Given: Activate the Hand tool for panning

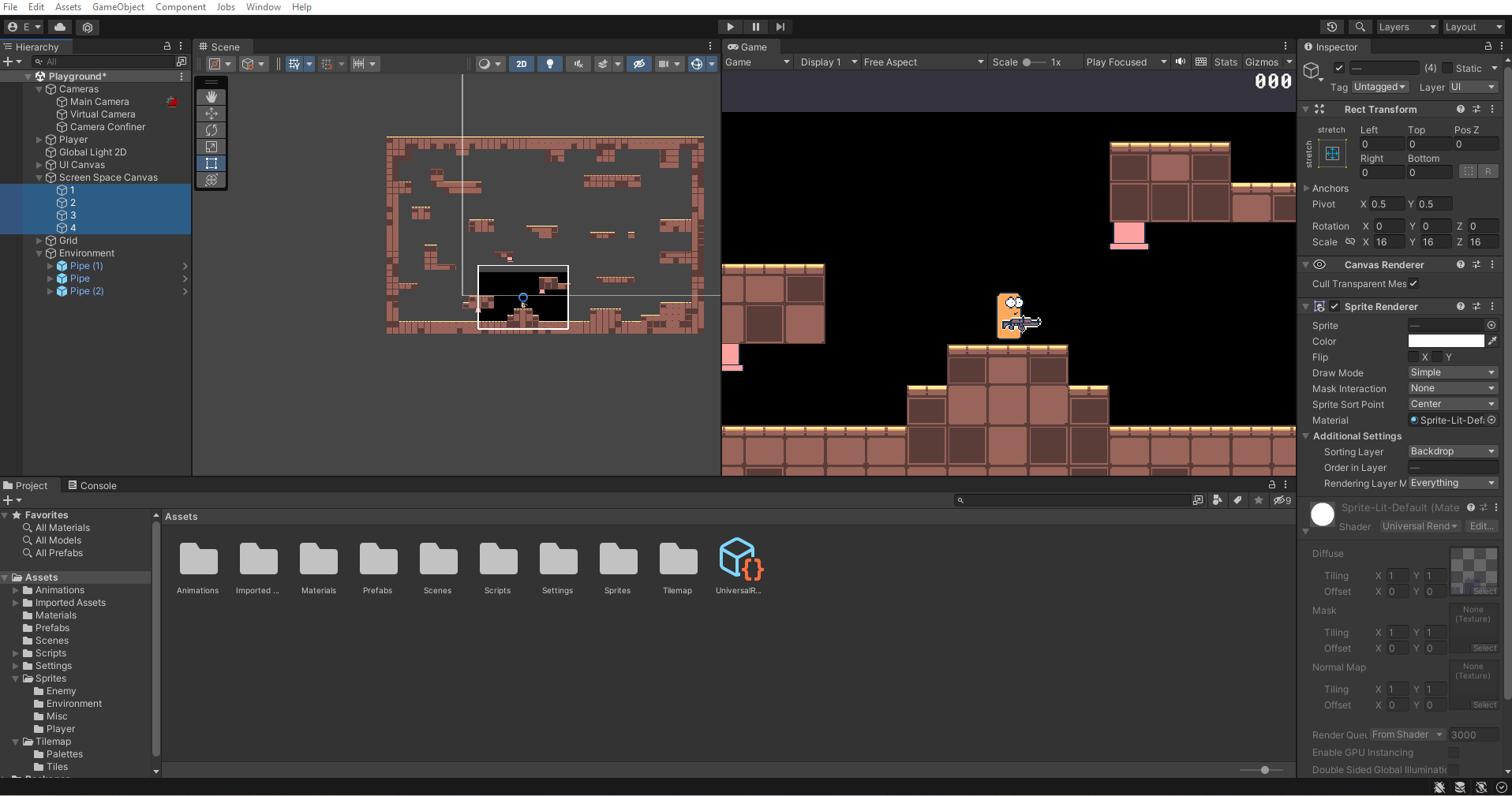Looking at the screenshot, I should click(211, 96).
